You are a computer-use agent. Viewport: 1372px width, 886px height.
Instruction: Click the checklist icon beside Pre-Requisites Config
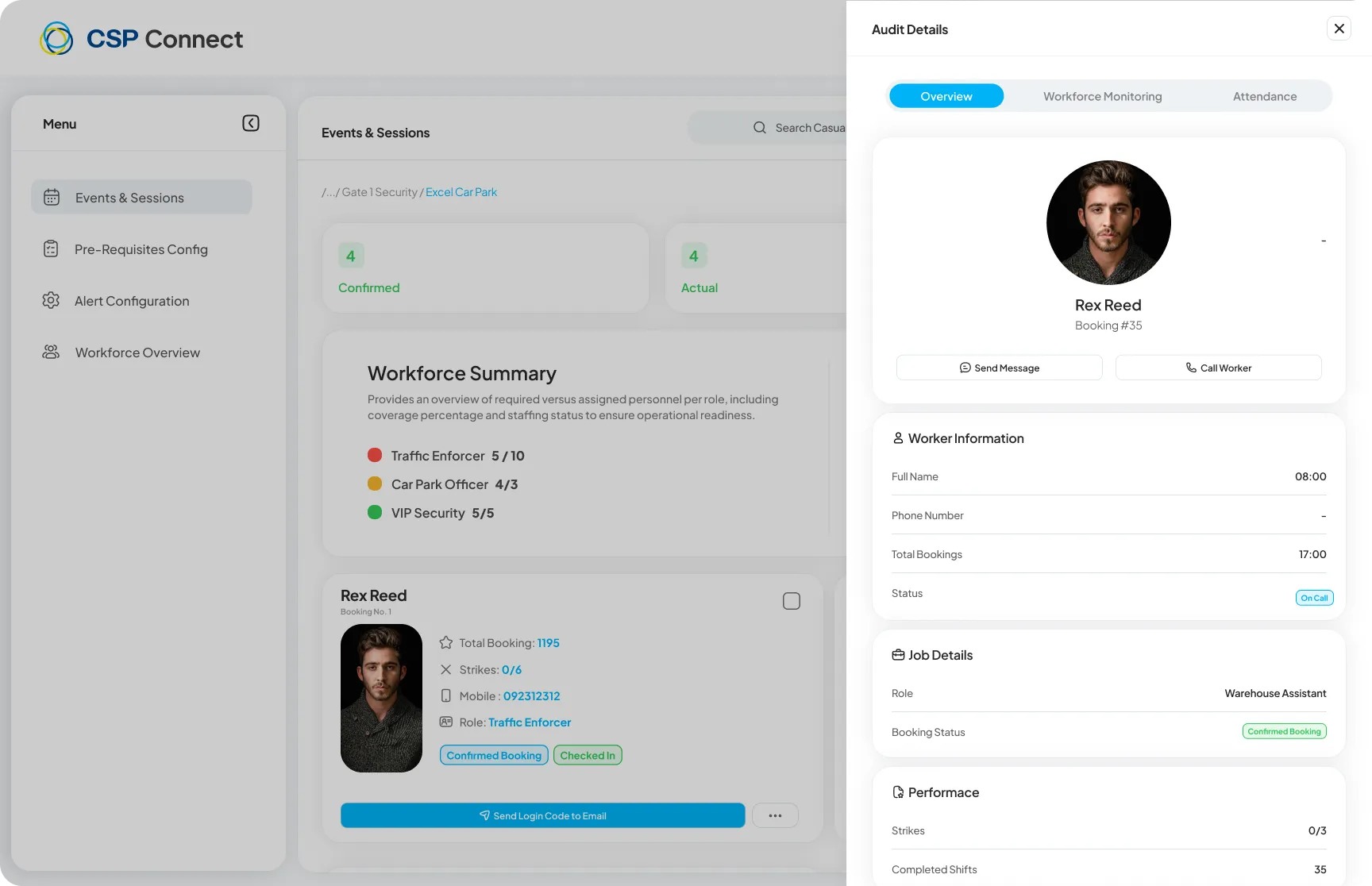(51, 248)
